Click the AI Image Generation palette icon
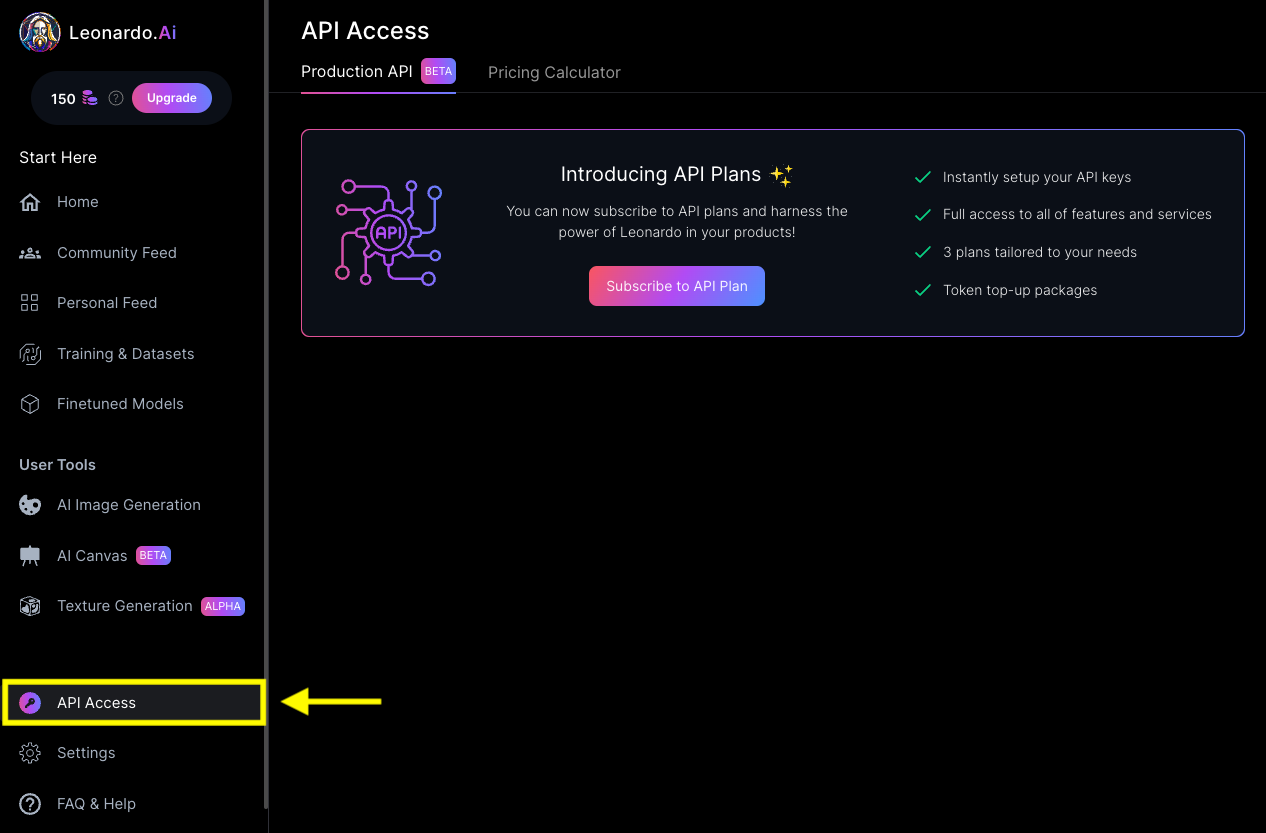This screenshot has width=1266, height=833. click(30, 505)
